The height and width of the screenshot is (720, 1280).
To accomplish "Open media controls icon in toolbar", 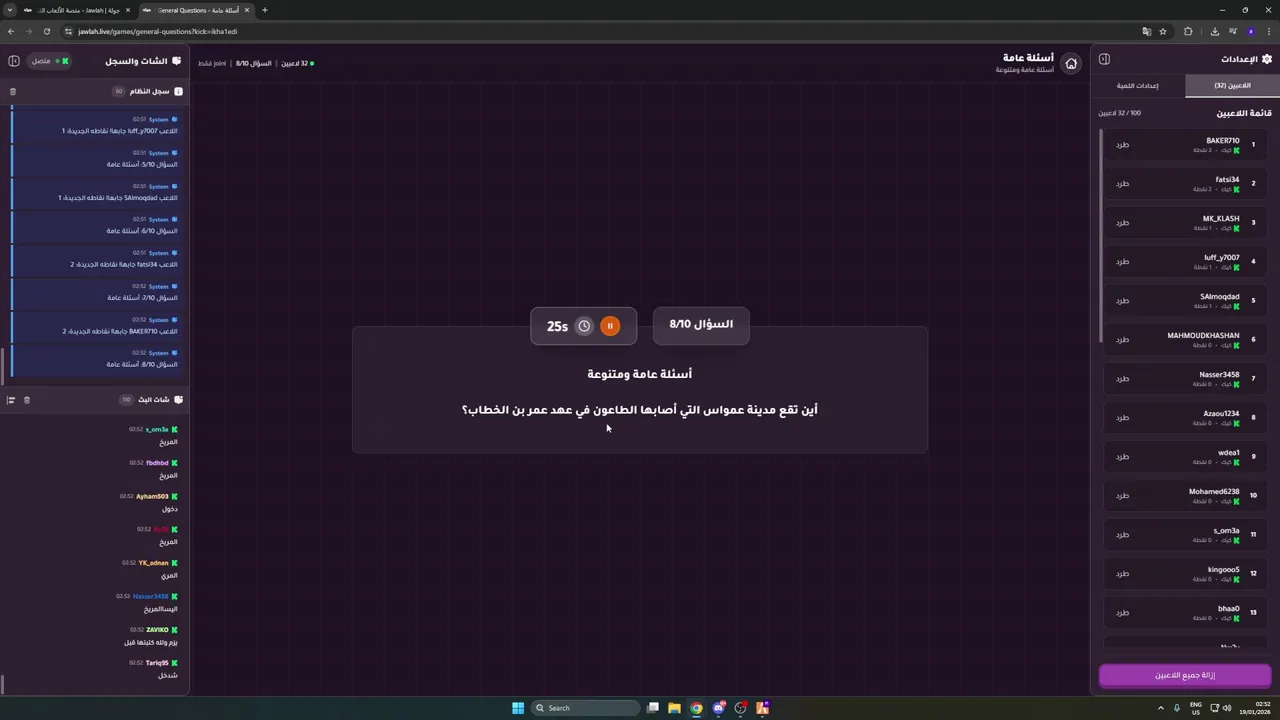I will click(1232, 31).
